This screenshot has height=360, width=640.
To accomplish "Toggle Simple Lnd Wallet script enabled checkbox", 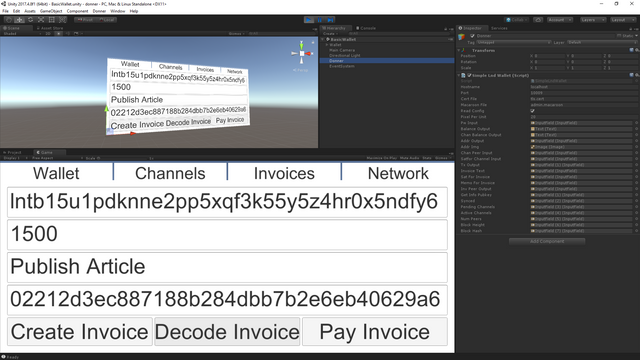I will [469, 76].
